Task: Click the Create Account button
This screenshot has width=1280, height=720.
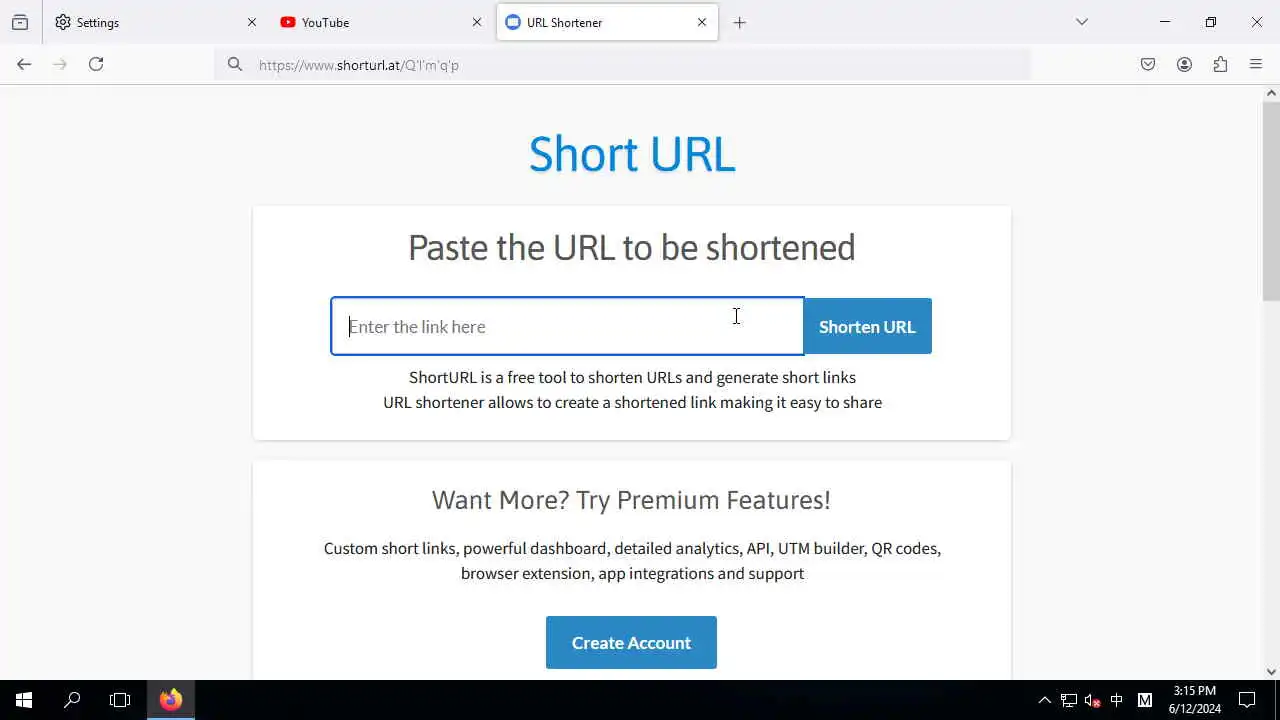Action: [x=631, y=642]
